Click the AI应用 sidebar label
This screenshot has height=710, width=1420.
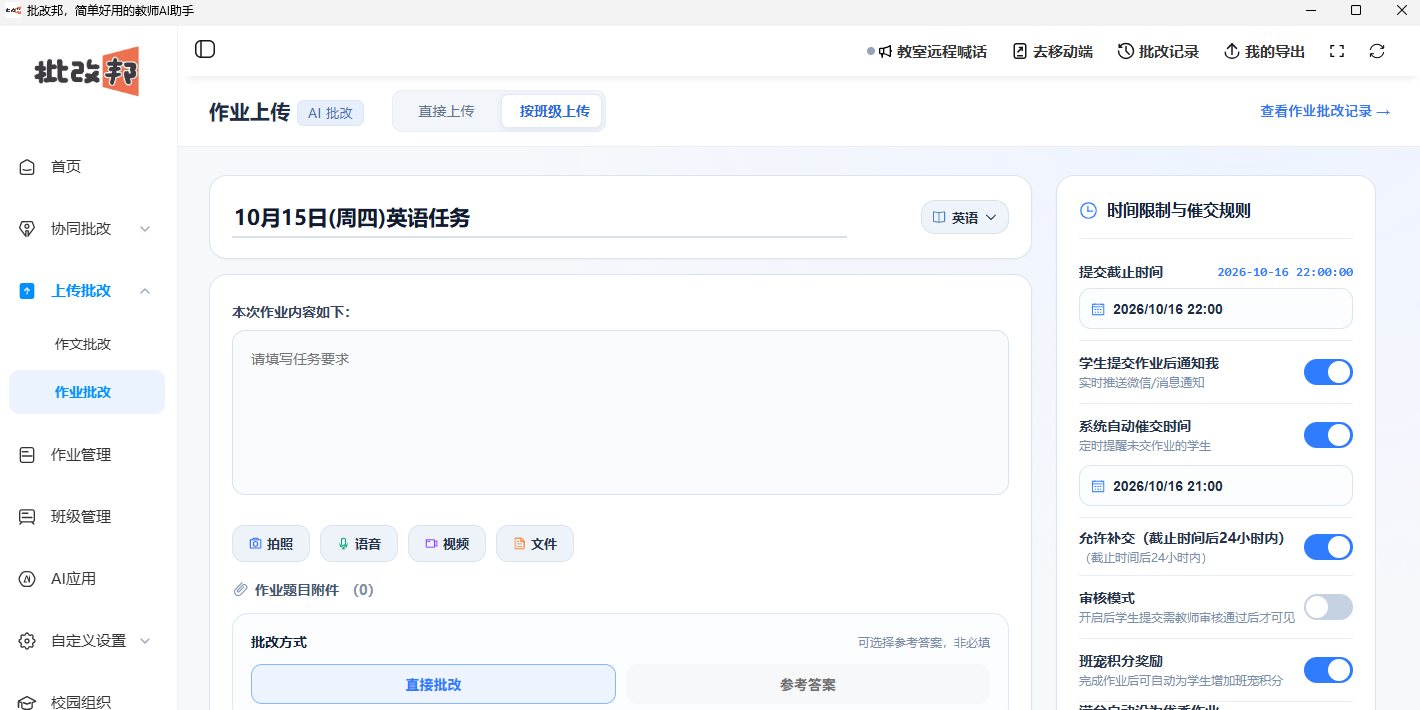tap(73, 579)
